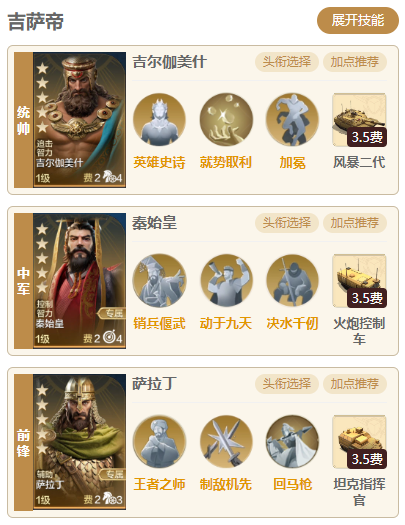Open the 王者之师 skill icon
The height and width of the screenshot is (525, 405).
[159, 442]
